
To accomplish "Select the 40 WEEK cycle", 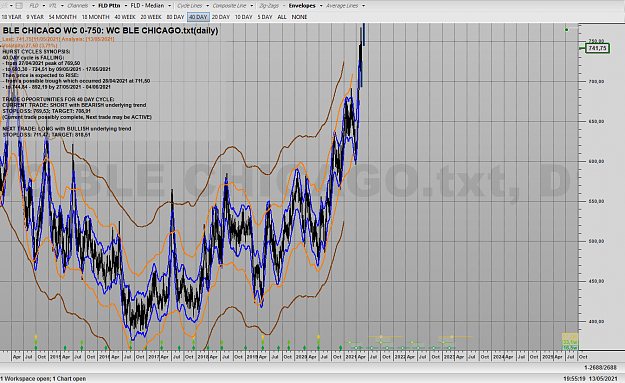I will pos(125,17).
